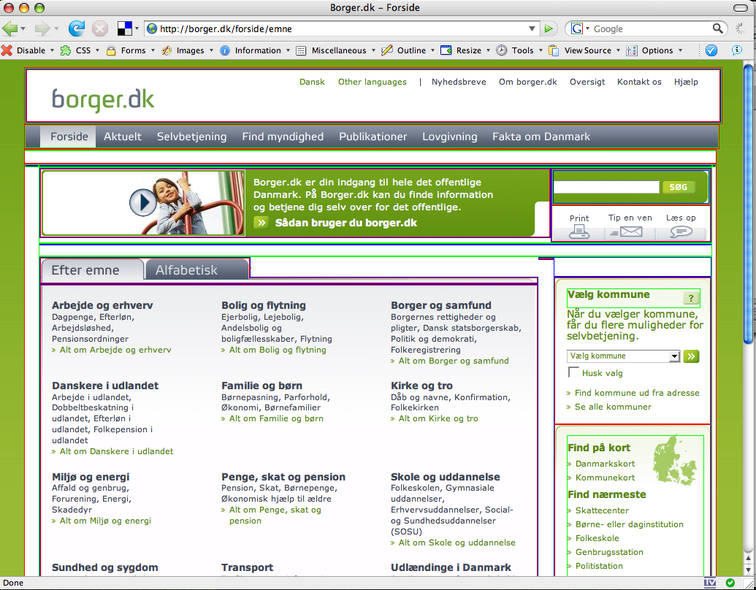
Task: Open the Forms dropdown menu
Action: point(130,50)
